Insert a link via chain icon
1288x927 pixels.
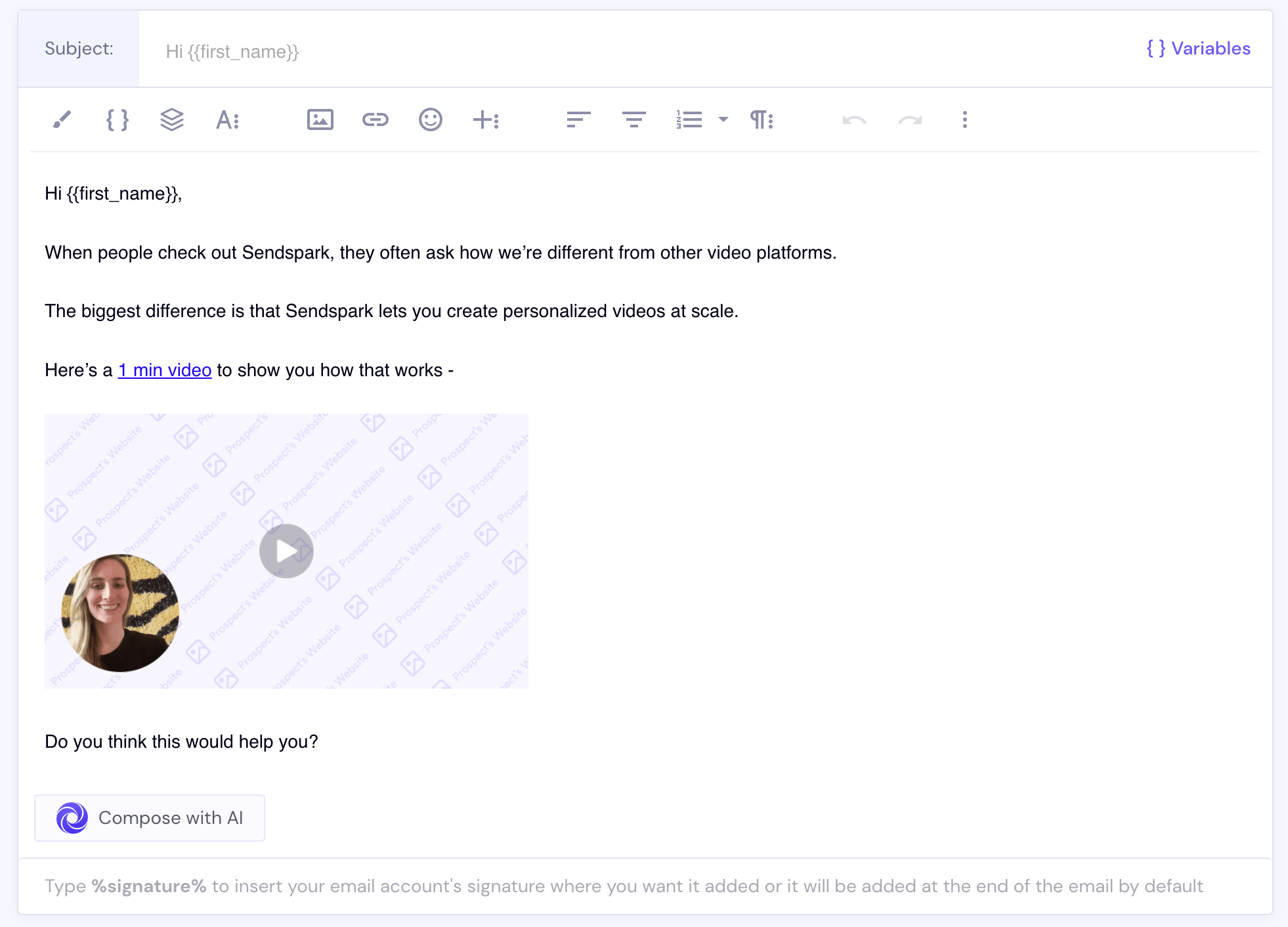[376, 119]
